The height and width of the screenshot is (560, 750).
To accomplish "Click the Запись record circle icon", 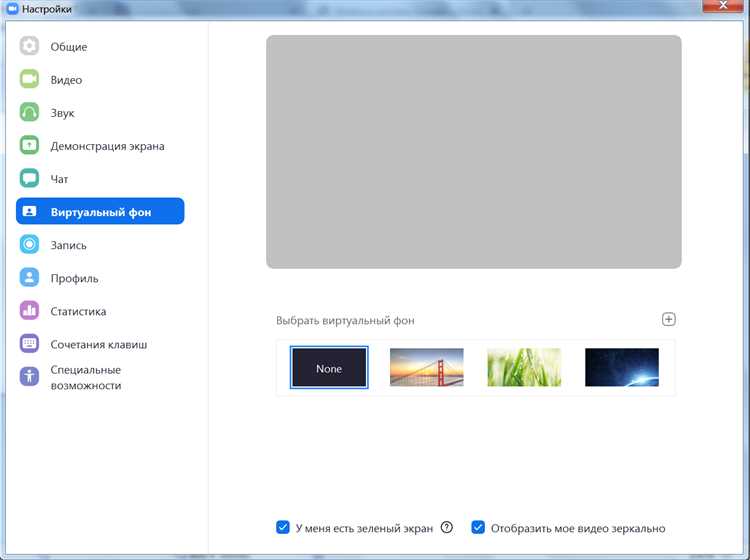I will (29, 244).
